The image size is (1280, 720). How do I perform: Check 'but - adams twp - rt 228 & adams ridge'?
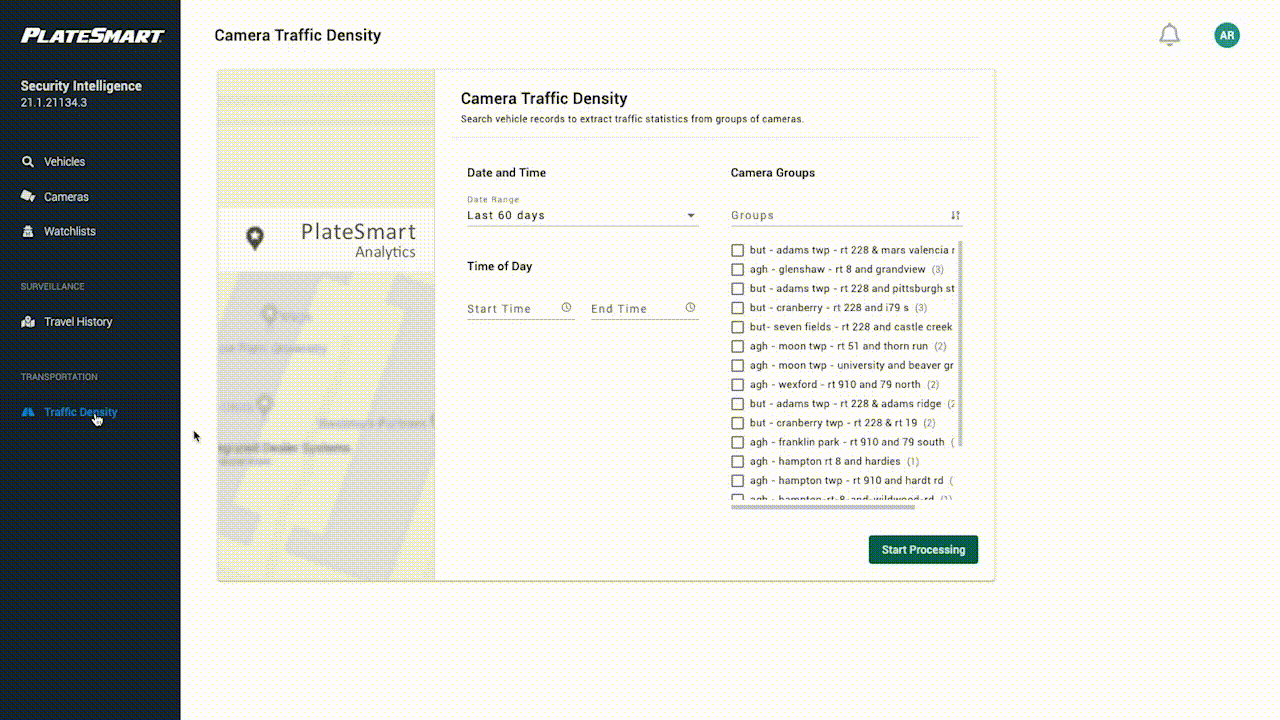(737, 404)
